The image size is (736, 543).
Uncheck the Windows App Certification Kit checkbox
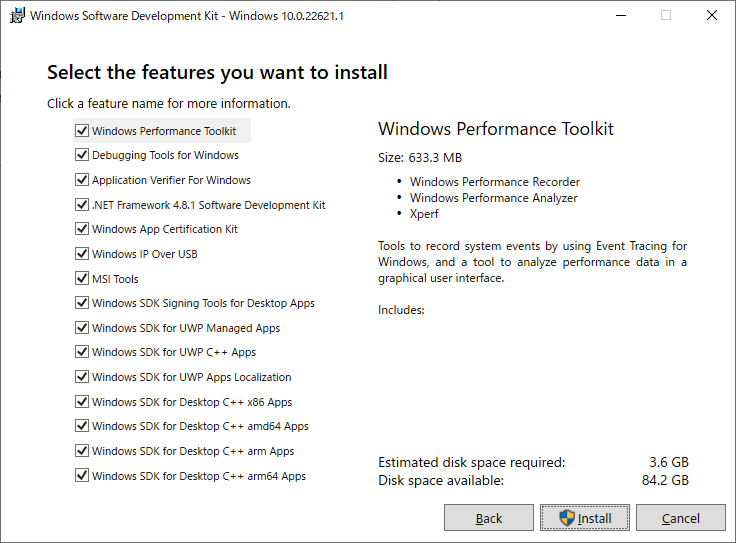(x=82, y=229)
